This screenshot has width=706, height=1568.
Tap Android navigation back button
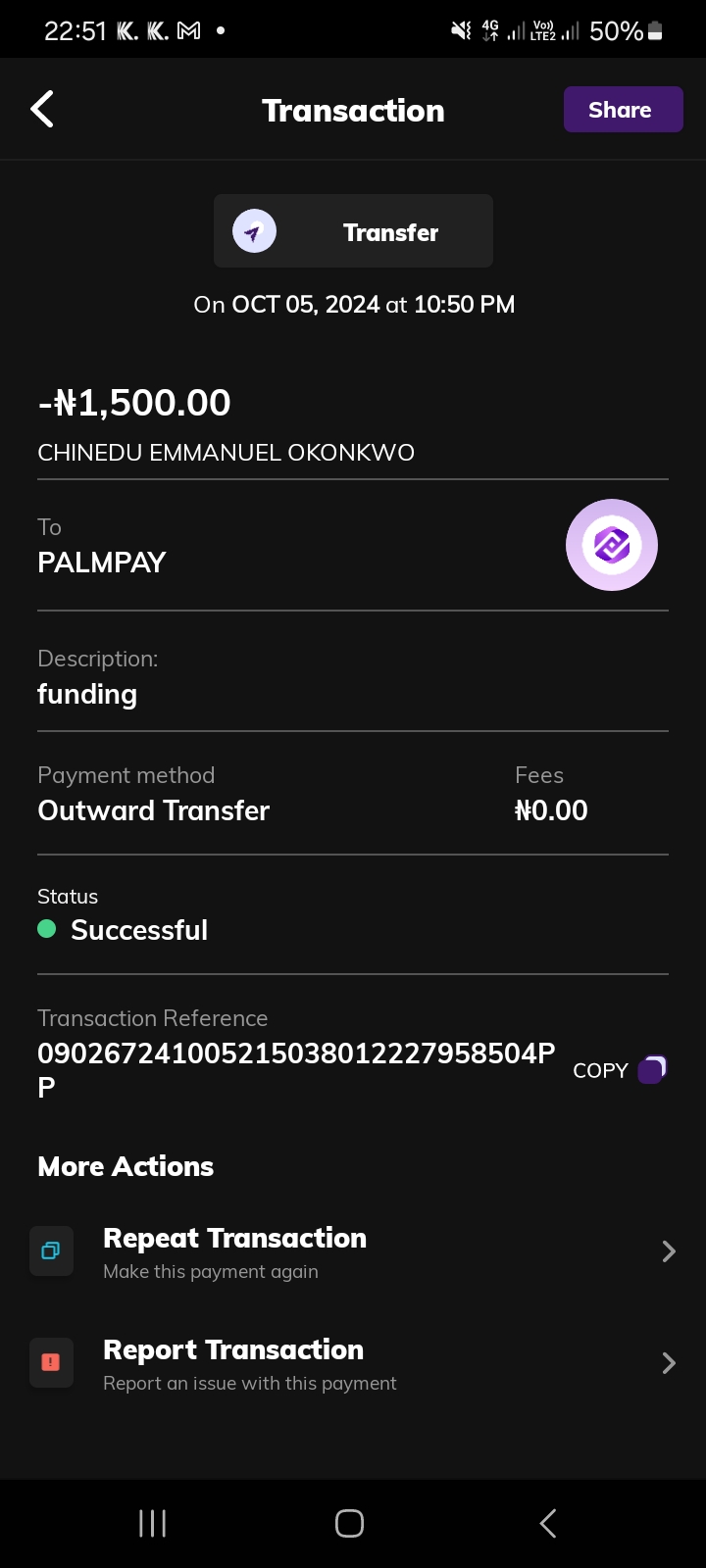[x=548, y=1523]
